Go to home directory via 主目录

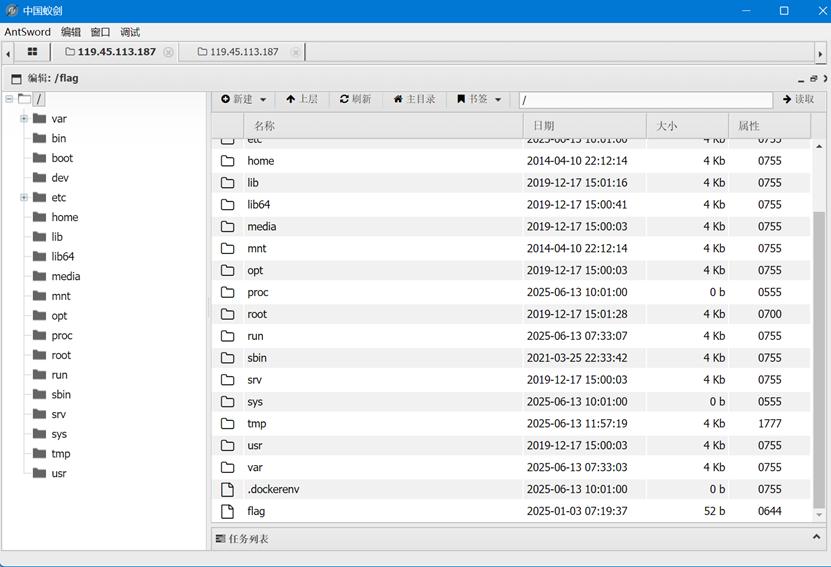click(414, 99)
